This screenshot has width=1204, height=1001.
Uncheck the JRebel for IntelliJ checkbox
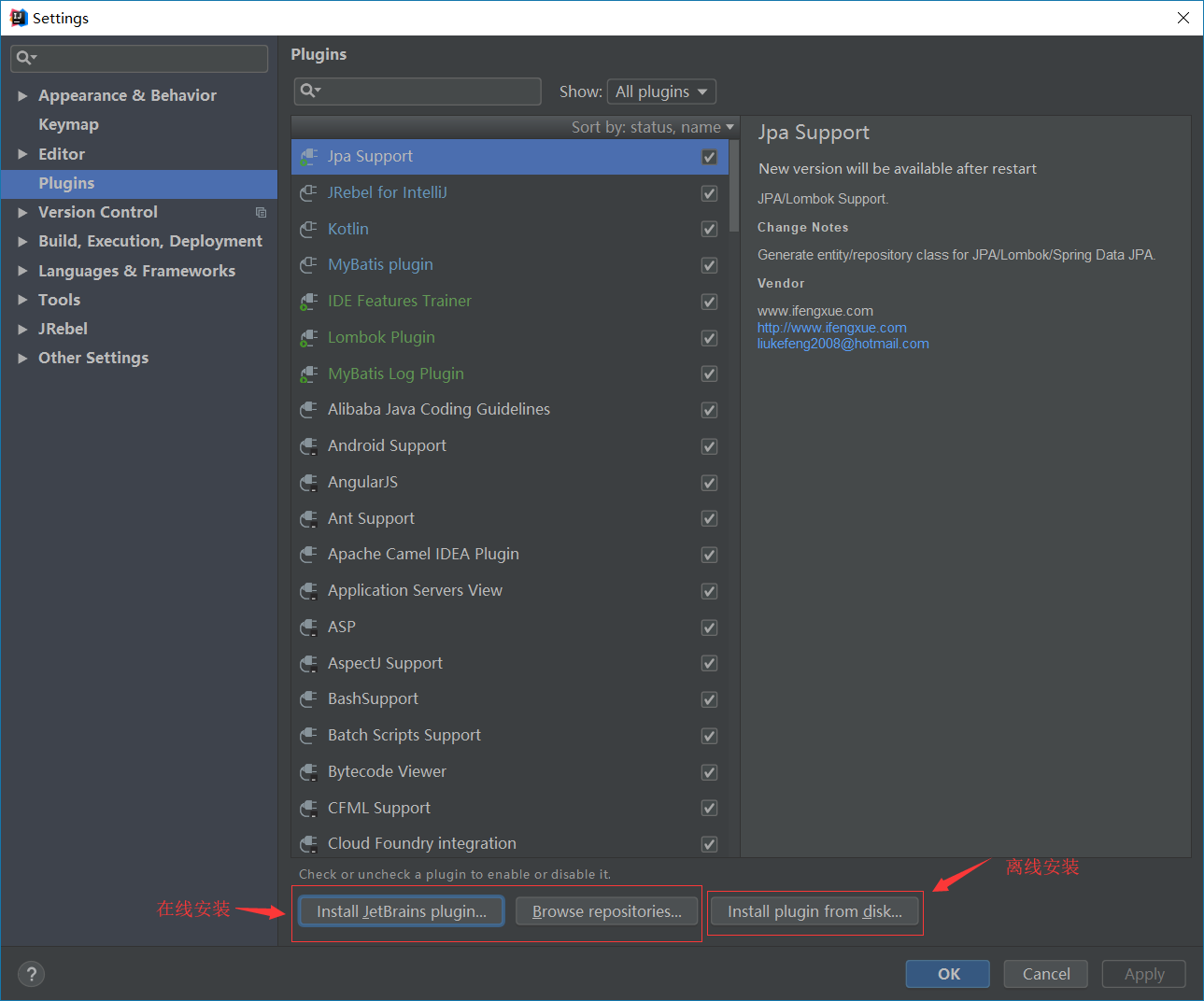[710, 193]
